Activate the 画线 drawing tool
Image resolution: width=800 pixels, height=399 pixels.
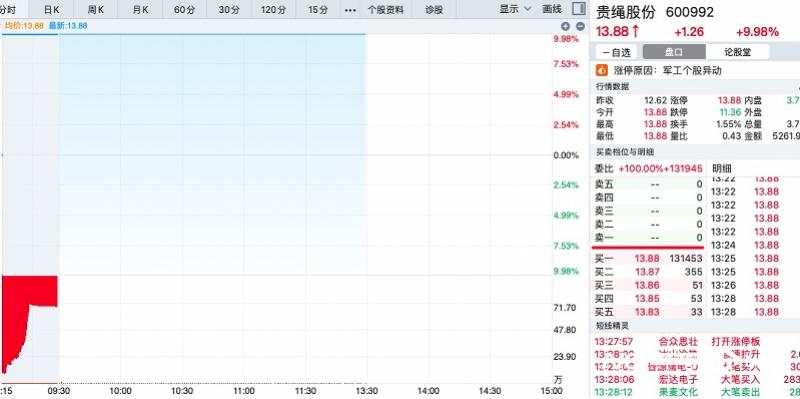click(x=552, y=9)
